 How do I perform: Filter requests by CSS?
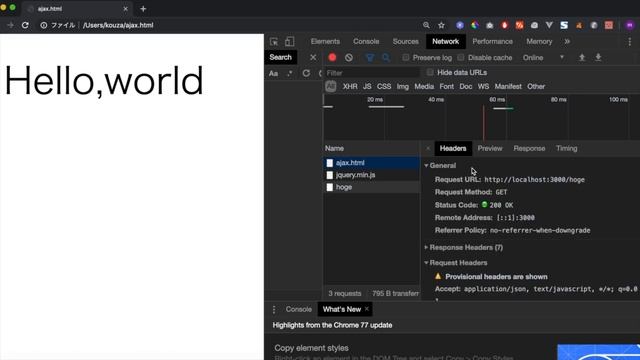384,87
